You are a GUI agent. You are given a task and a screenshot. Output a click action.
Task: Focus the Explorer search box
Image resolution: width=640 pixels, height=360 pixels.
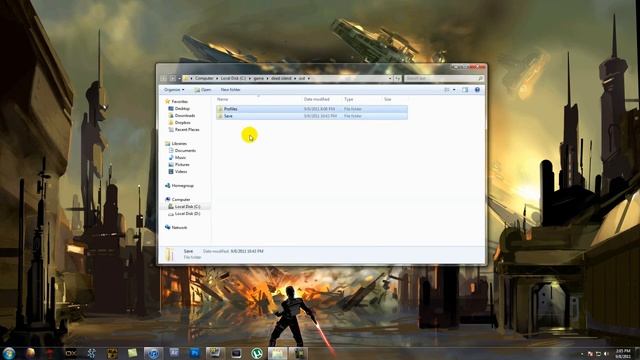(x=443, y=78)
